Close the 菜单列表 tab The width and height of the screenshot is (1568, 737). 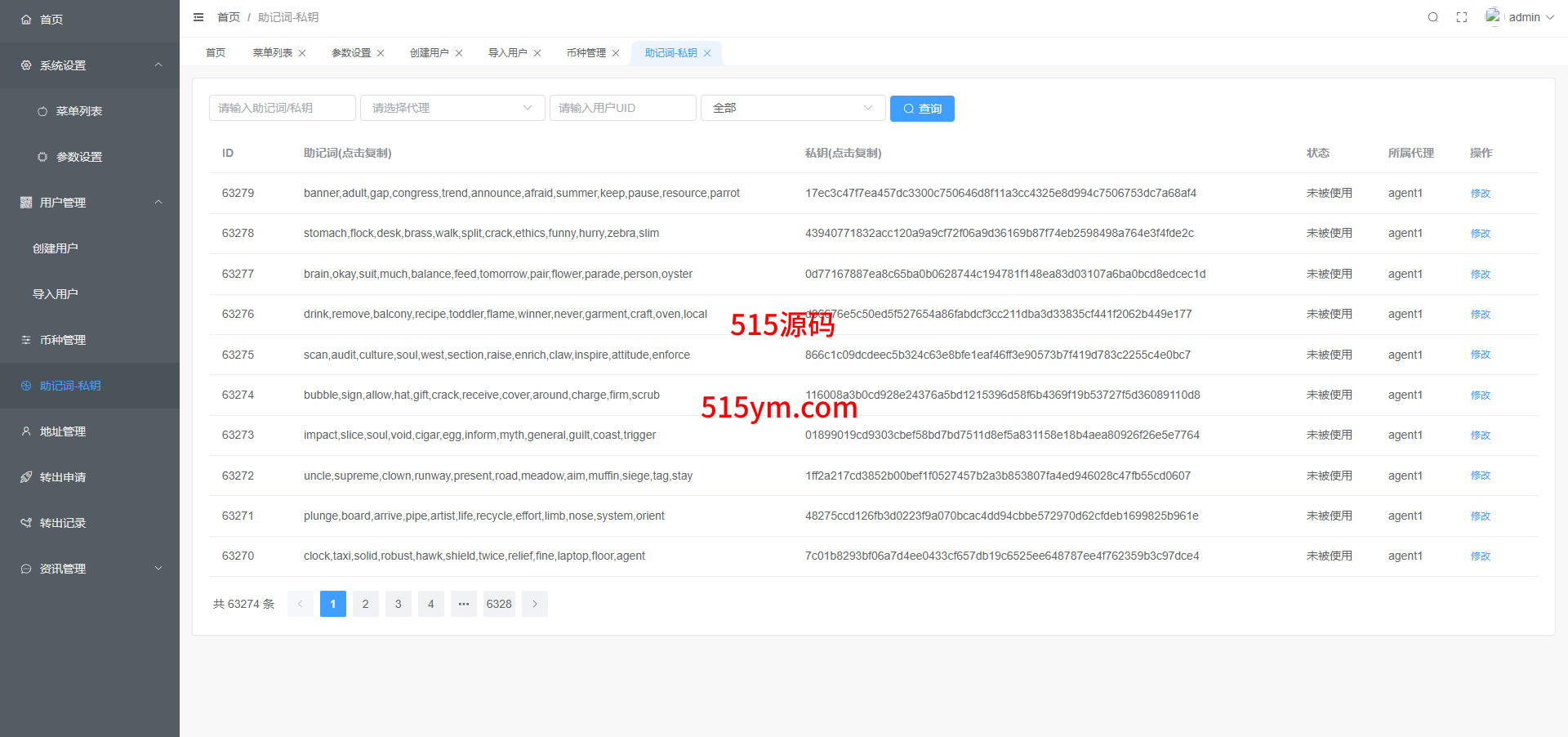coord(302,53)
